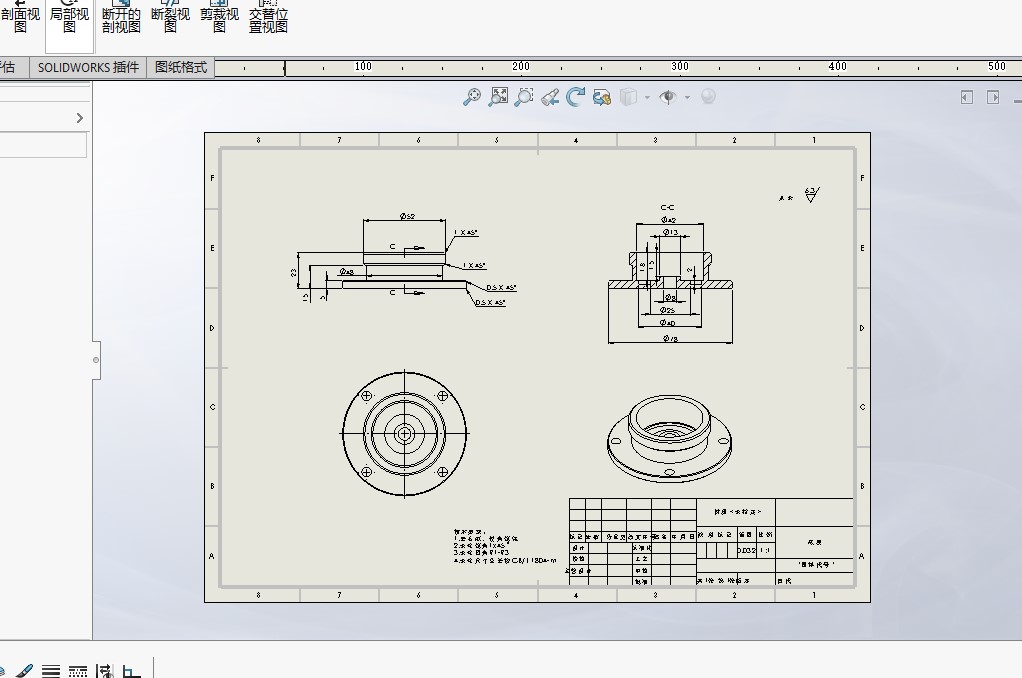Select the 剪裁视图 crop view tool
This screenshot has width=1022, height=678.
219,20
